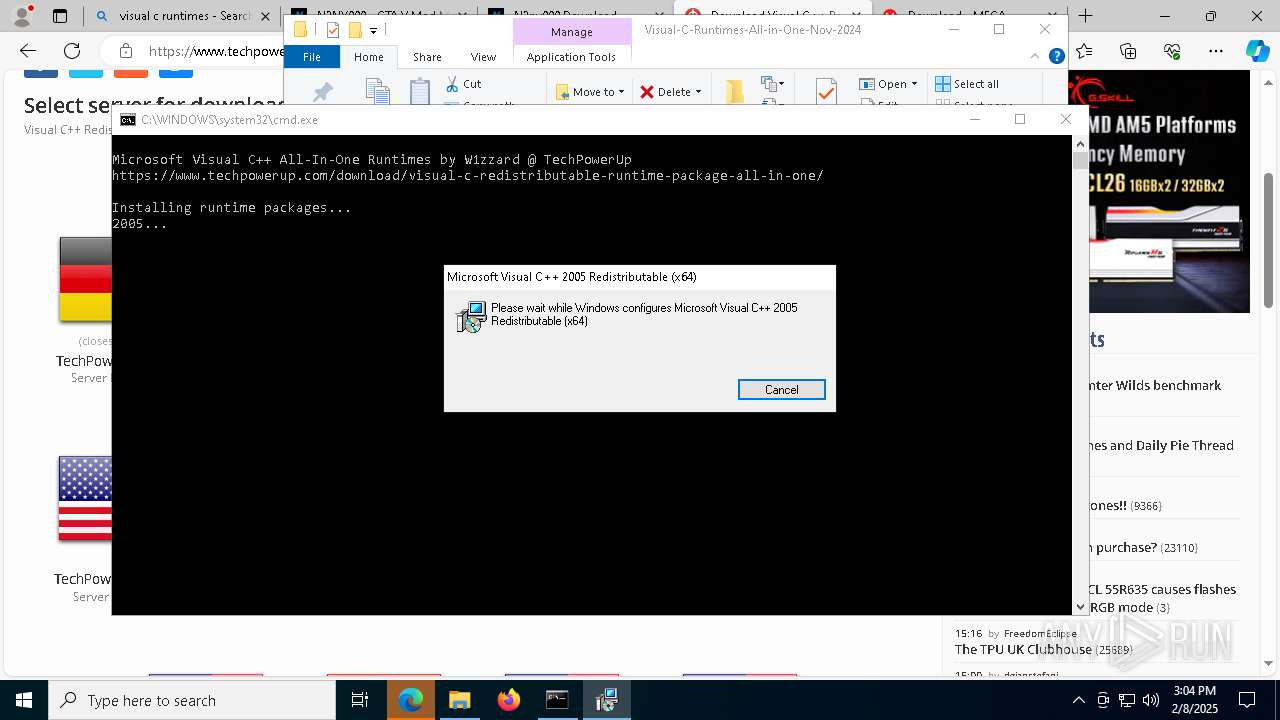The height and width of the screenshot is (720, 1280).
Task: Open the notification center icon
Action: click(x=1247, y=700)
